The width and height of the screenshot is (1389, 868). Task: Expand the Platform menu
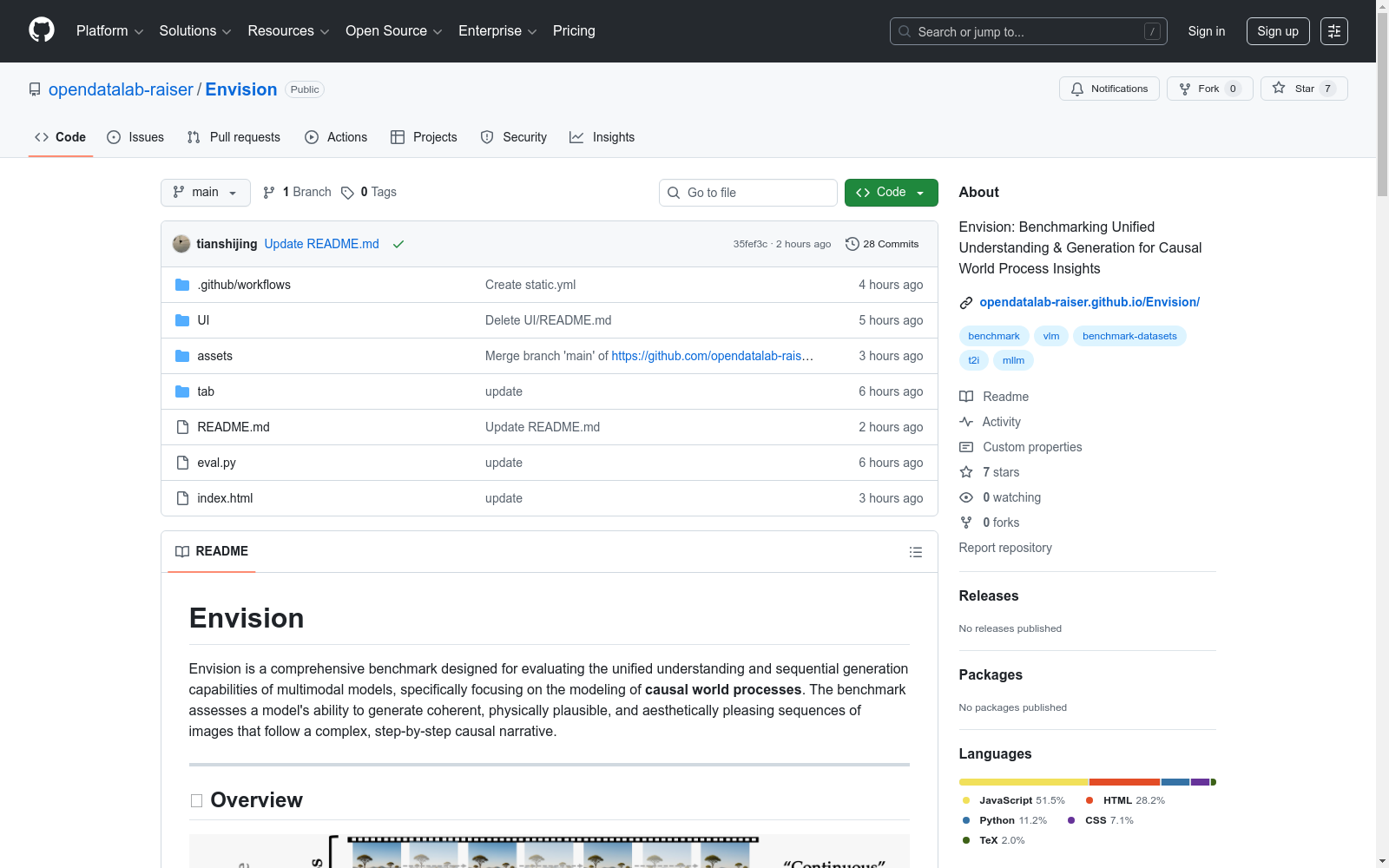click(110, 31)
